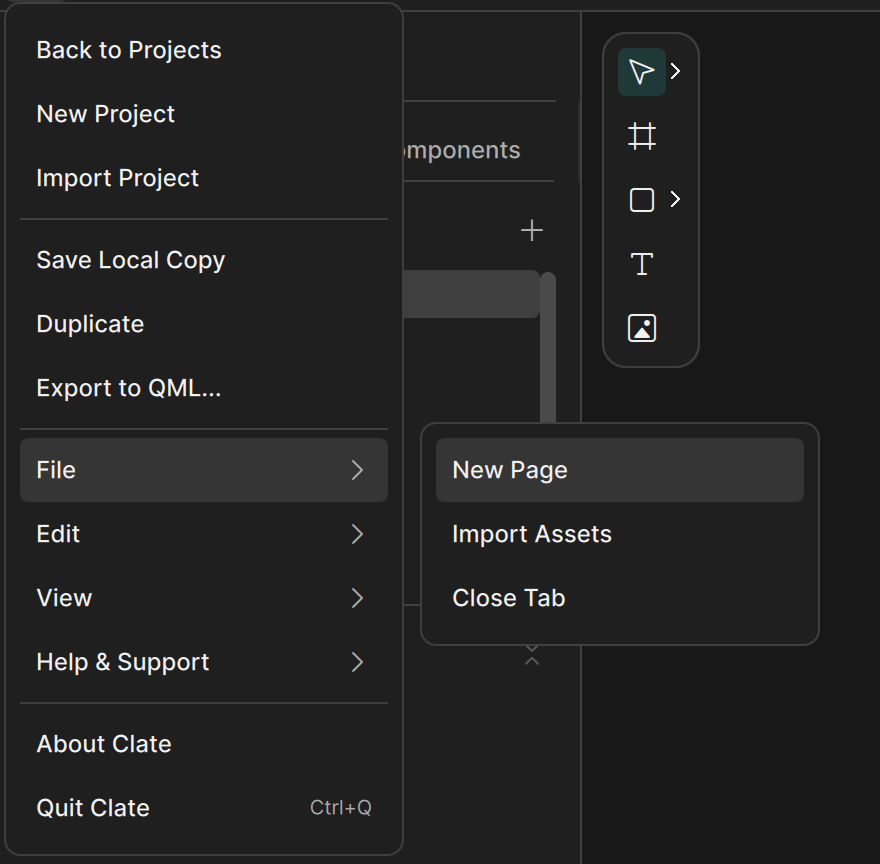Expand the cursor tool options chevron
880x864 pixels.
(x=676, y=71)
